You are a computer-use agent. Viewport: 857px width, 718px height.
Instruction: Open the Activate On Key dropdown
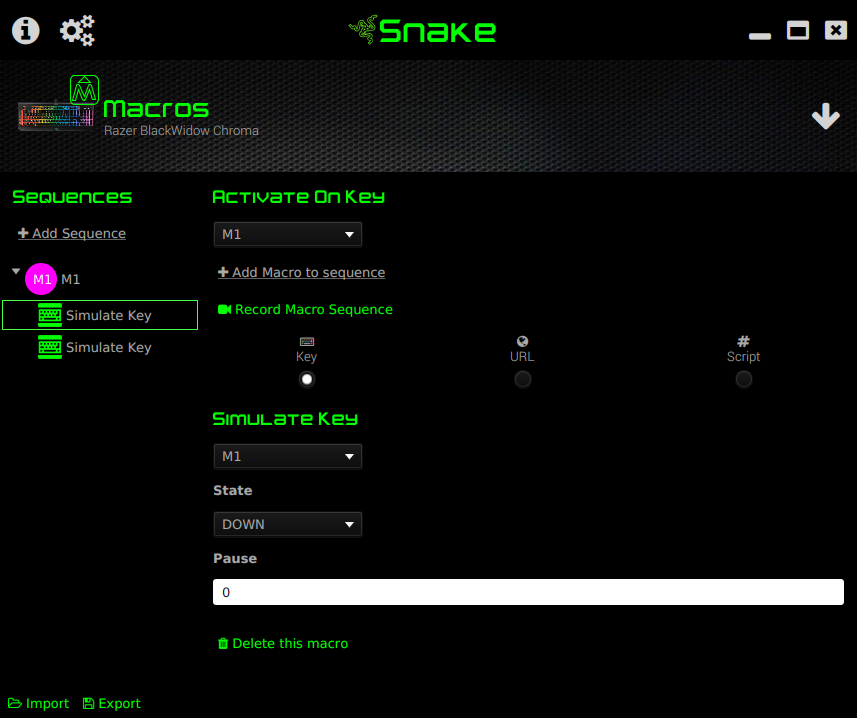287,234
